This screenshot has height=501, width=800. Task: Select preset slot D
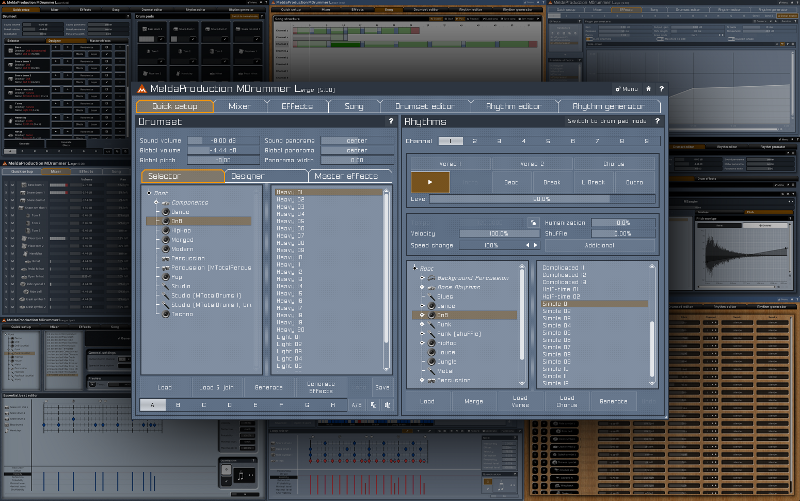click(x=230, y=405)
